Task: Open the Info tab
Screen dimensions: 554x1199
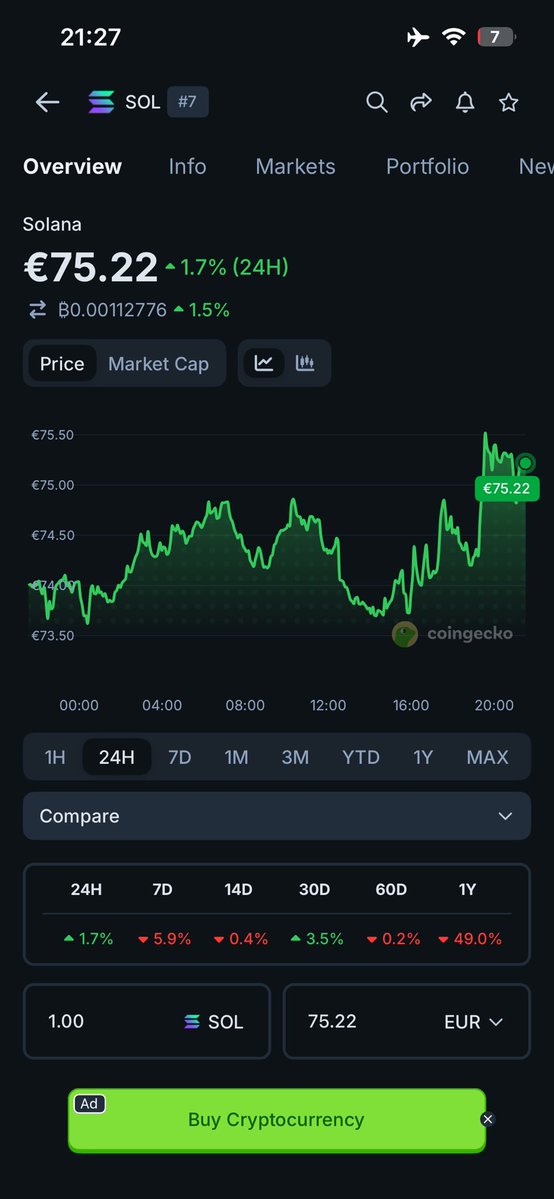Action: (x=187, y=167)
